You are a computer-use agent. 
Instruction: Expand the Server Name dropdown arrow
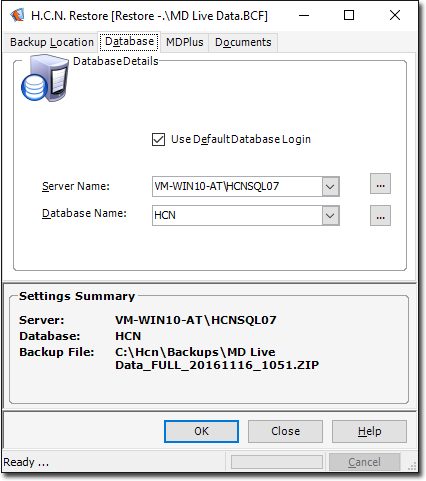click(330, 186)
